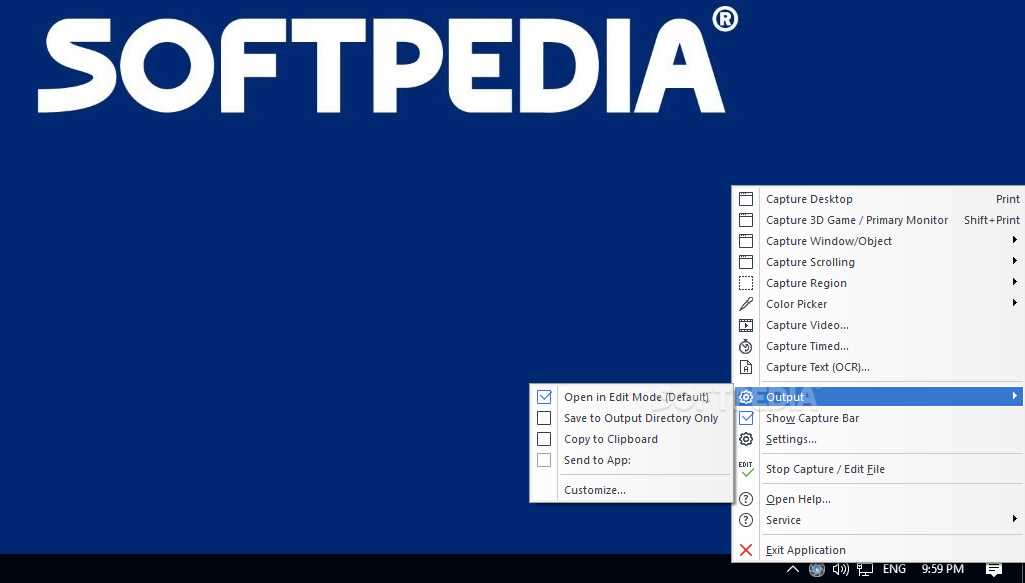Click the Print shortcut text
Viewport: 1025px width, 583px height.
point(1007,199)
